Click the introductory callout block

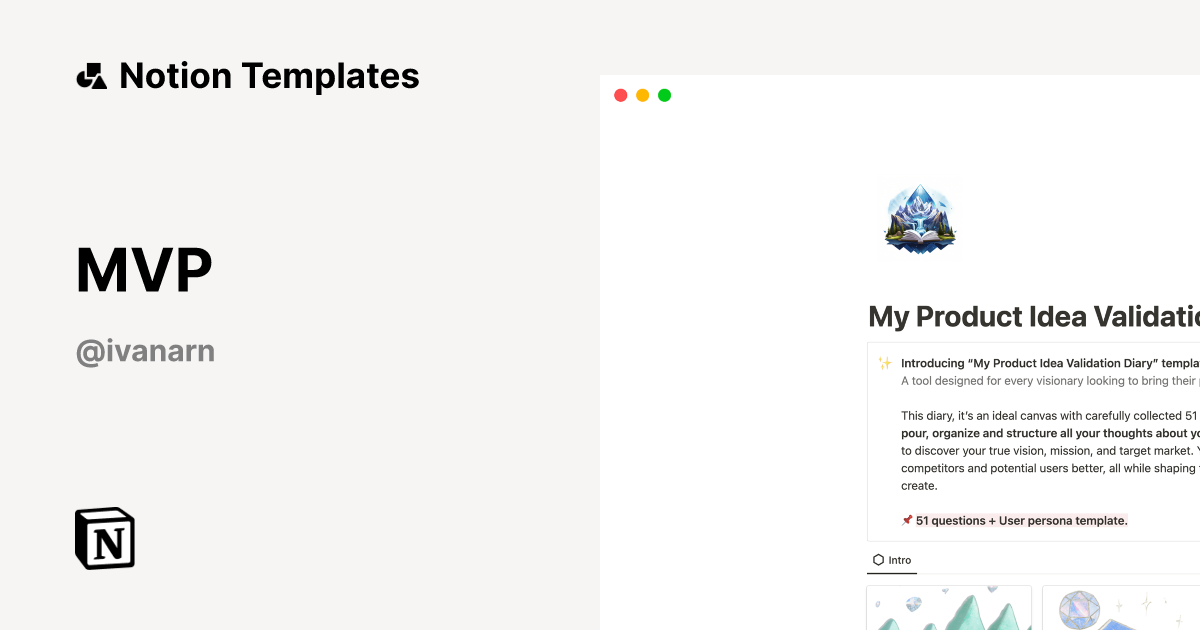[x=1030, y=440]
